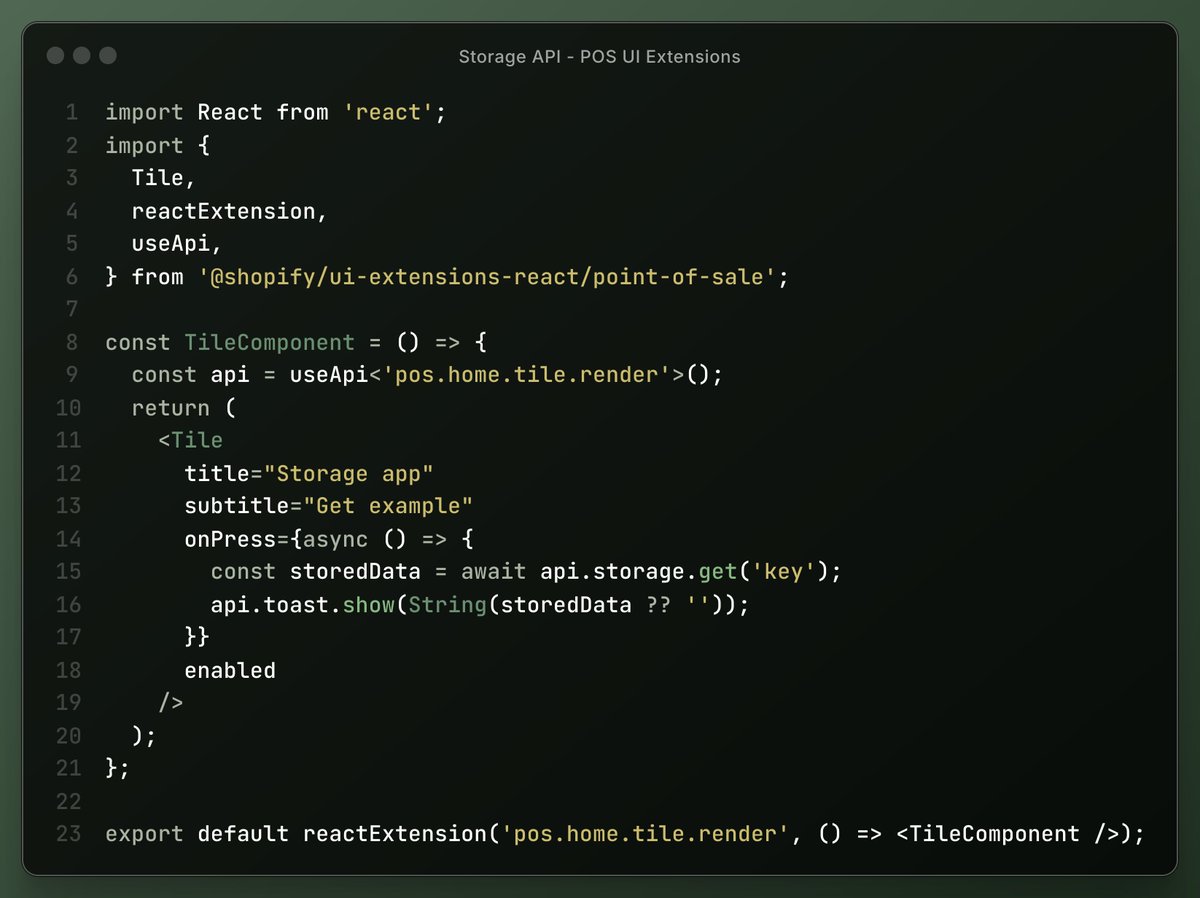Click the 'async' keyword on line 14
This screenshot has width=1200, height=898.
(335, 539)
